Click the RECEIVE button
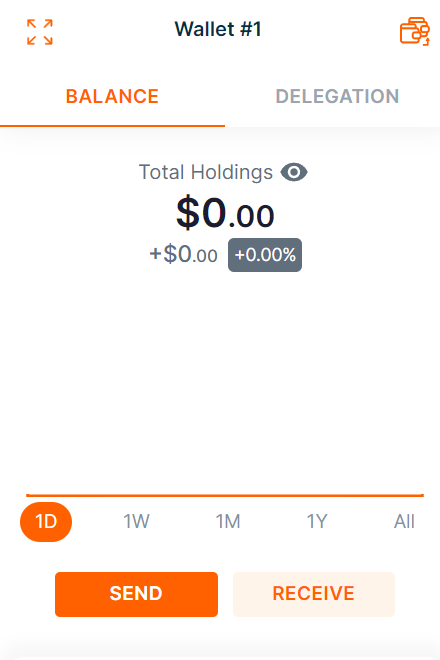Screen dimensions: 440x660 point(314,594)
